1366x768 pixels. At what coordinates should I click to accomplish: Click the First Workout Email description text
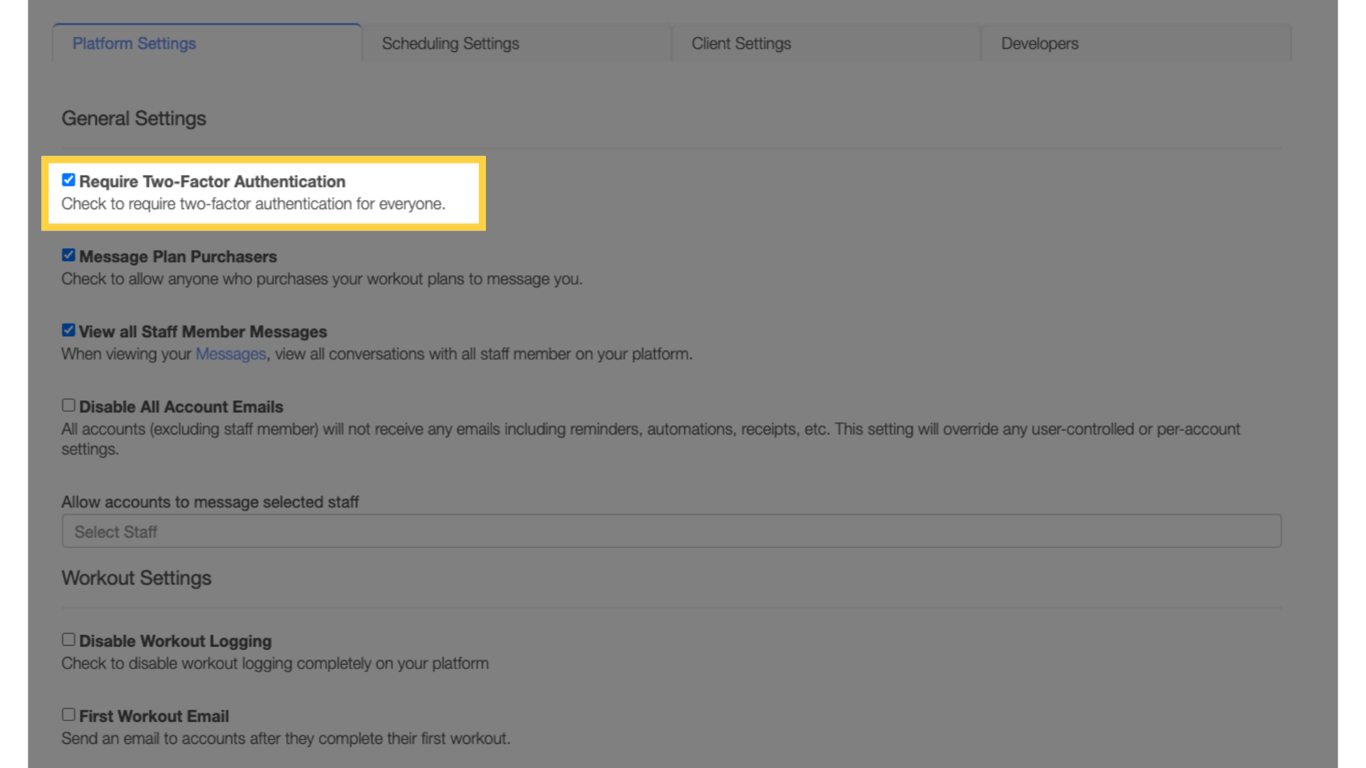pos(285,738)
